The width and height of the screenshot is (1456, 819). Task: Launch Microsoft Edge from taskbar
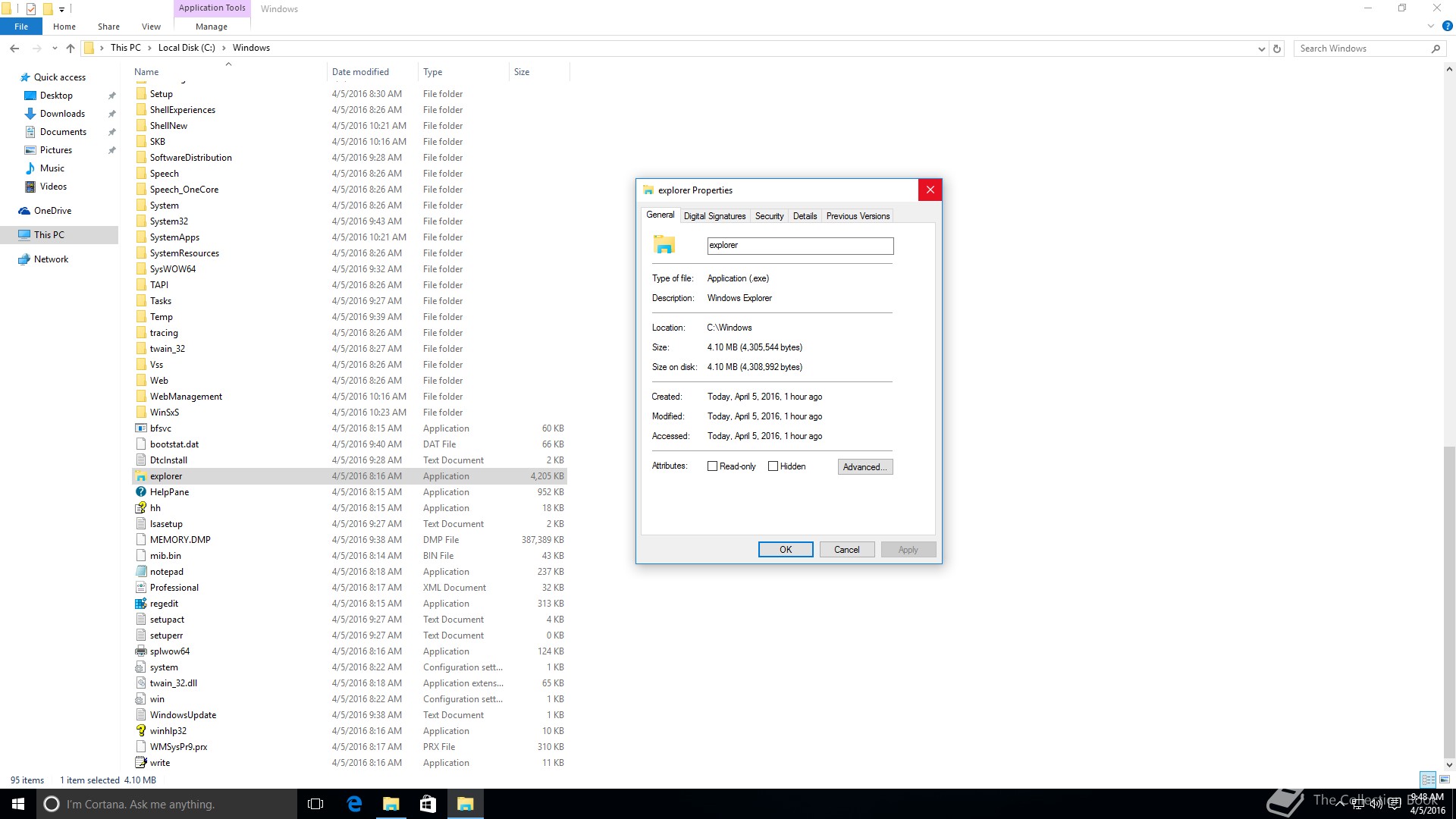(353, 804)
